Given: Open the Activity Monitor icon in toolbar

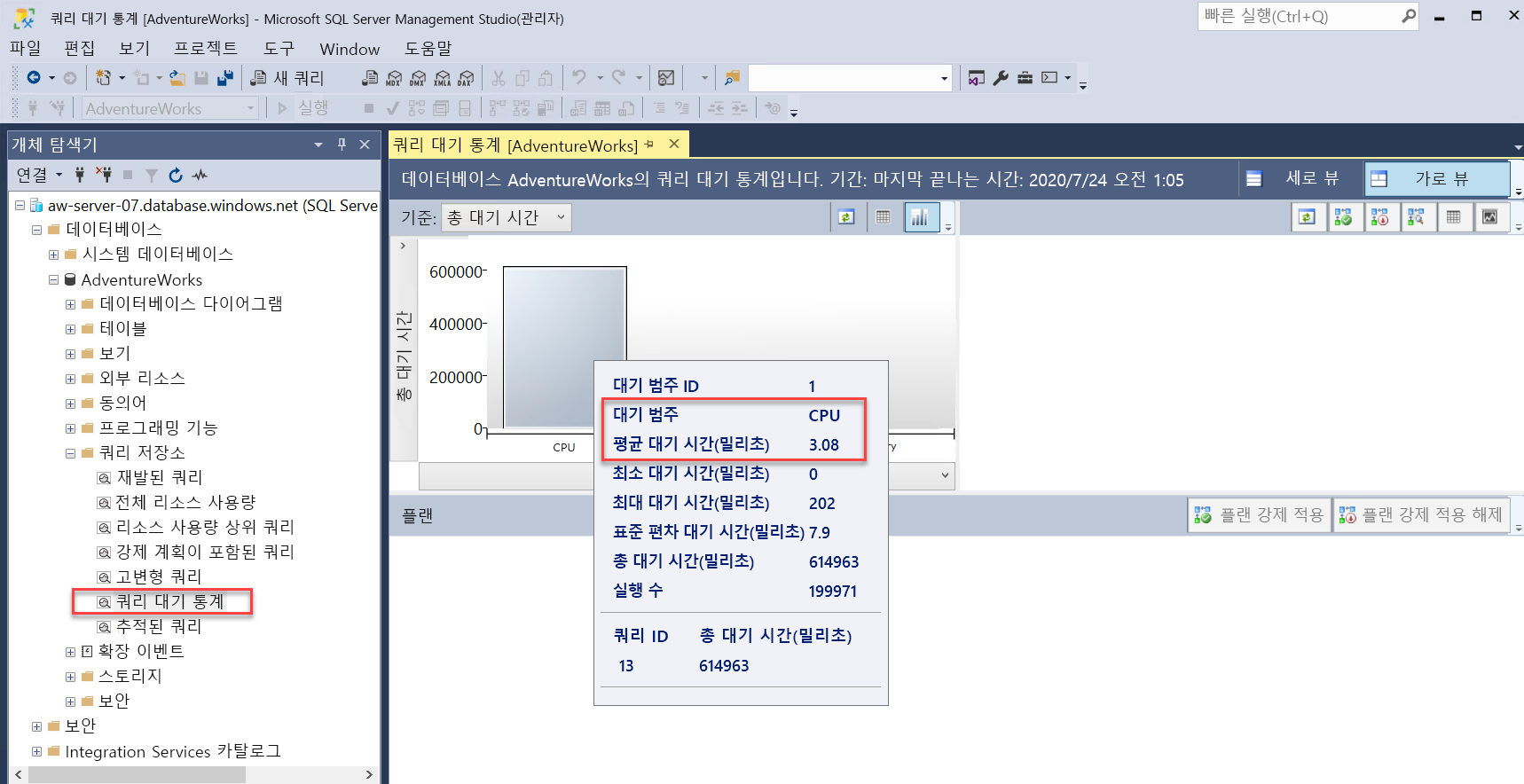Looking at the screenshot, I should pos(666,78).
